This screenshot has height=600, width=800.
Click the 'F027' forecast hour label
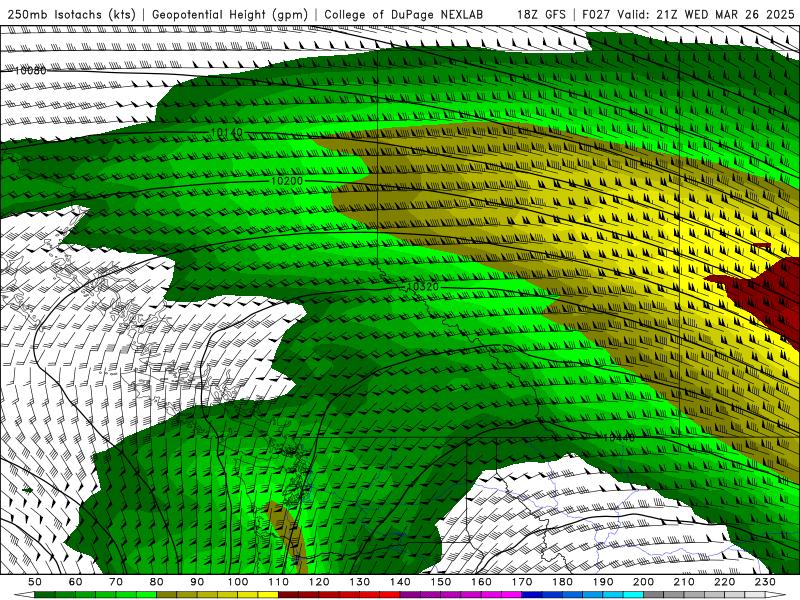pyautogui.click(x=596, y=15)
